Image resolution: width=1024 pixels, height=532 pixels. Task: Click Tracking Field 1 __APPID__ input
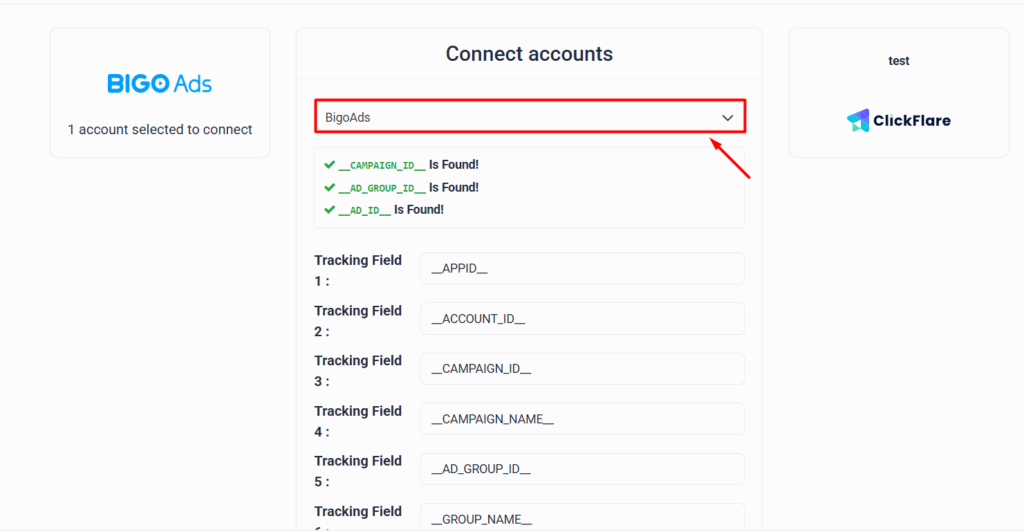pos(582,269)
